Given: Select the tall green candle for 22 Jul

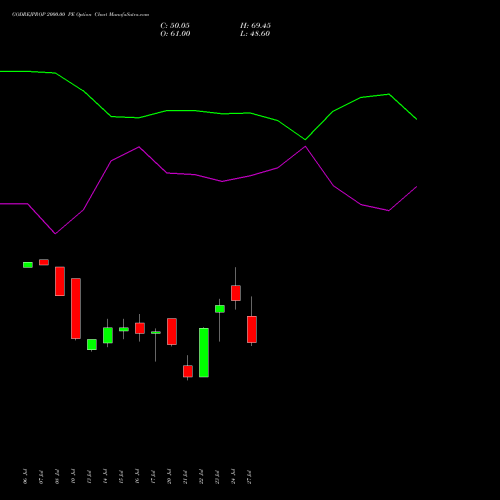Looking at the screenshot, I should pos(204,352).
